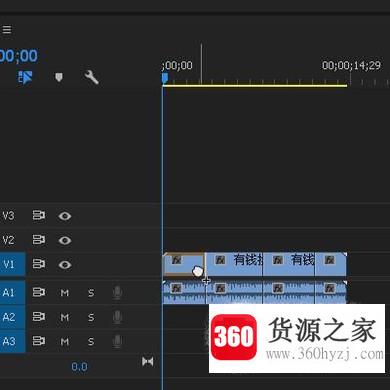
Task: Click the master volume value 0.0
Action: point(79,367)
